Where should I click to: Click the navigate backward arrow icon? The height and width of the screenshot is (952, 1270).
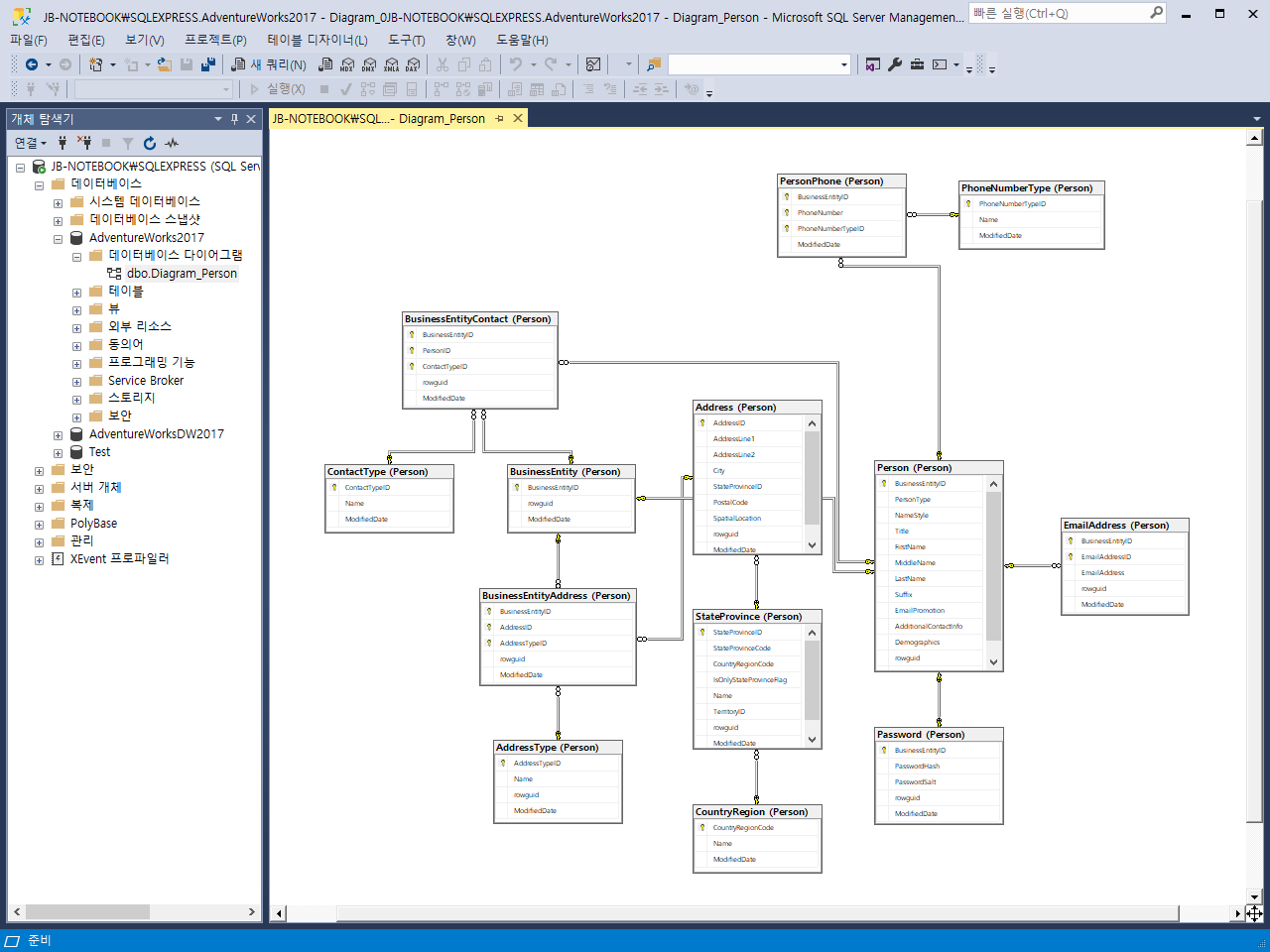[x=32, y=64]
